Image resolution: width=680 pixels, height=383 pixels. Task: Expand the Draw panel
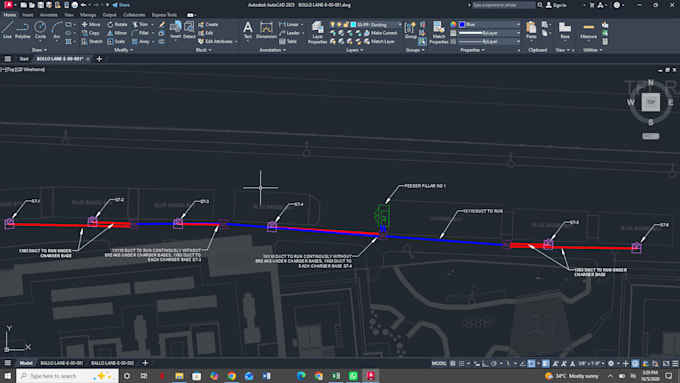pyautogui.click(x=39, y=50)
